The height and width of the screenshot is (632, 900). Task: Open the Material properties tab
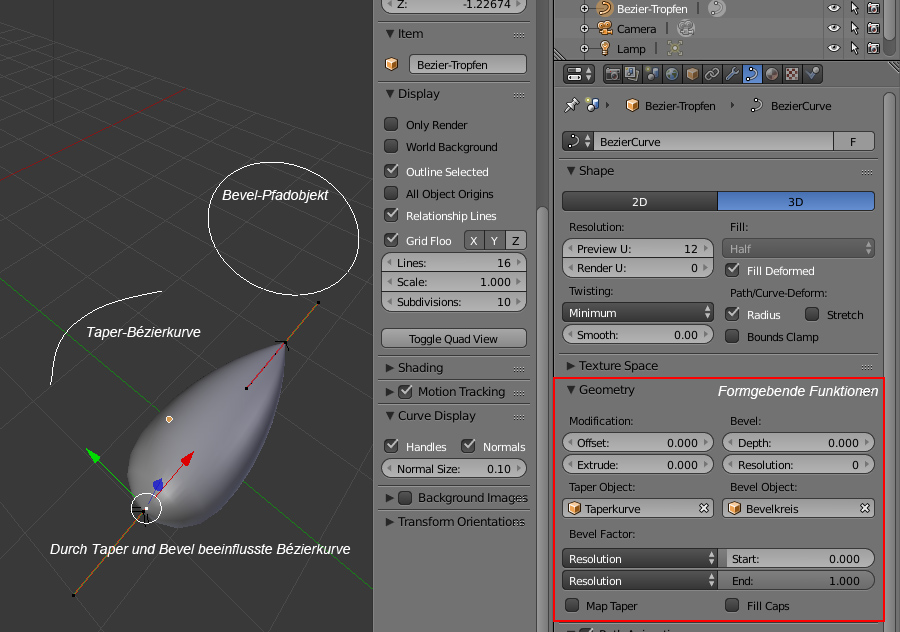[772, 74]
